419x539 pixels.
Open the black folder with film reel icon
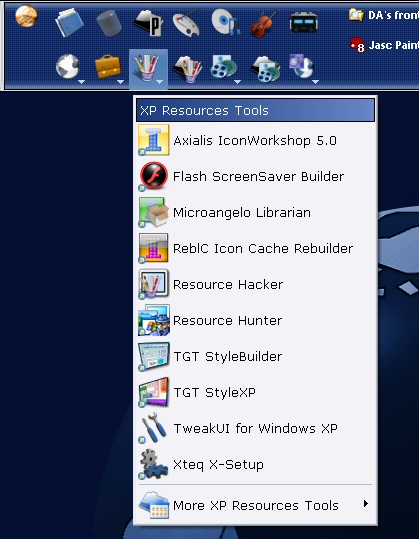266,69
